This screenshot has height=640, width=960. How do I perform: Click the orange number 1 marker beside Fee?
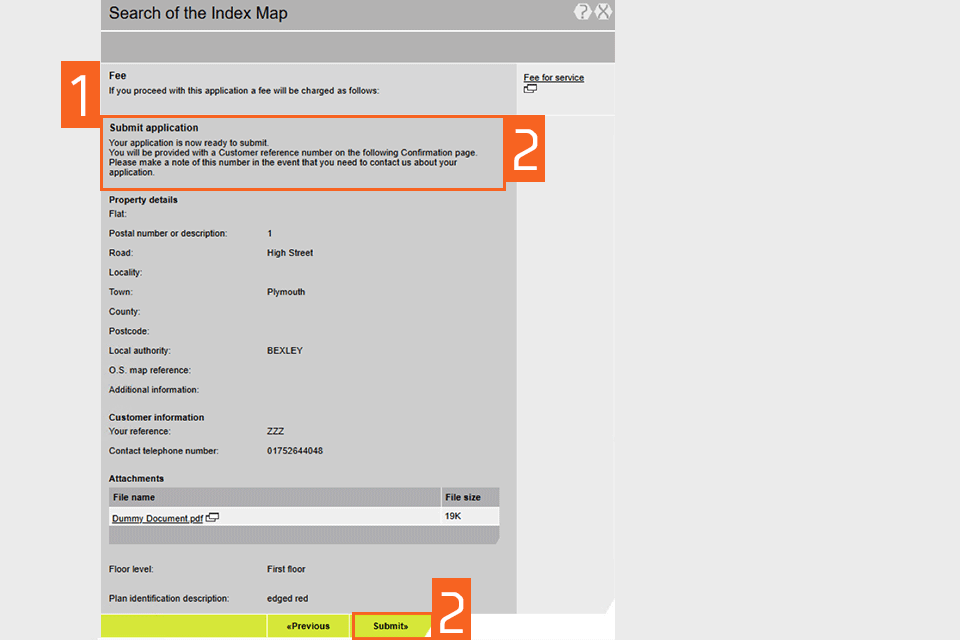click(80, 96)
